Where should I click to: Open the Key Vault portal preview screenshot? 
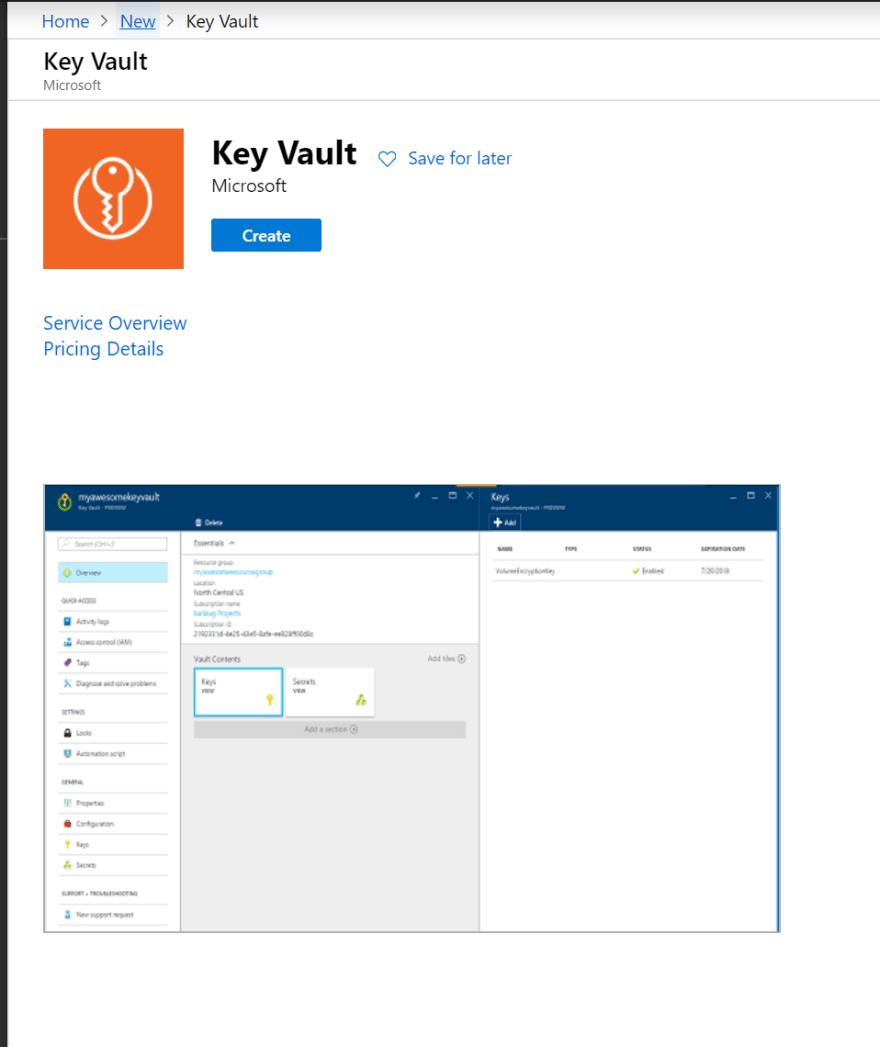point(411,708)
